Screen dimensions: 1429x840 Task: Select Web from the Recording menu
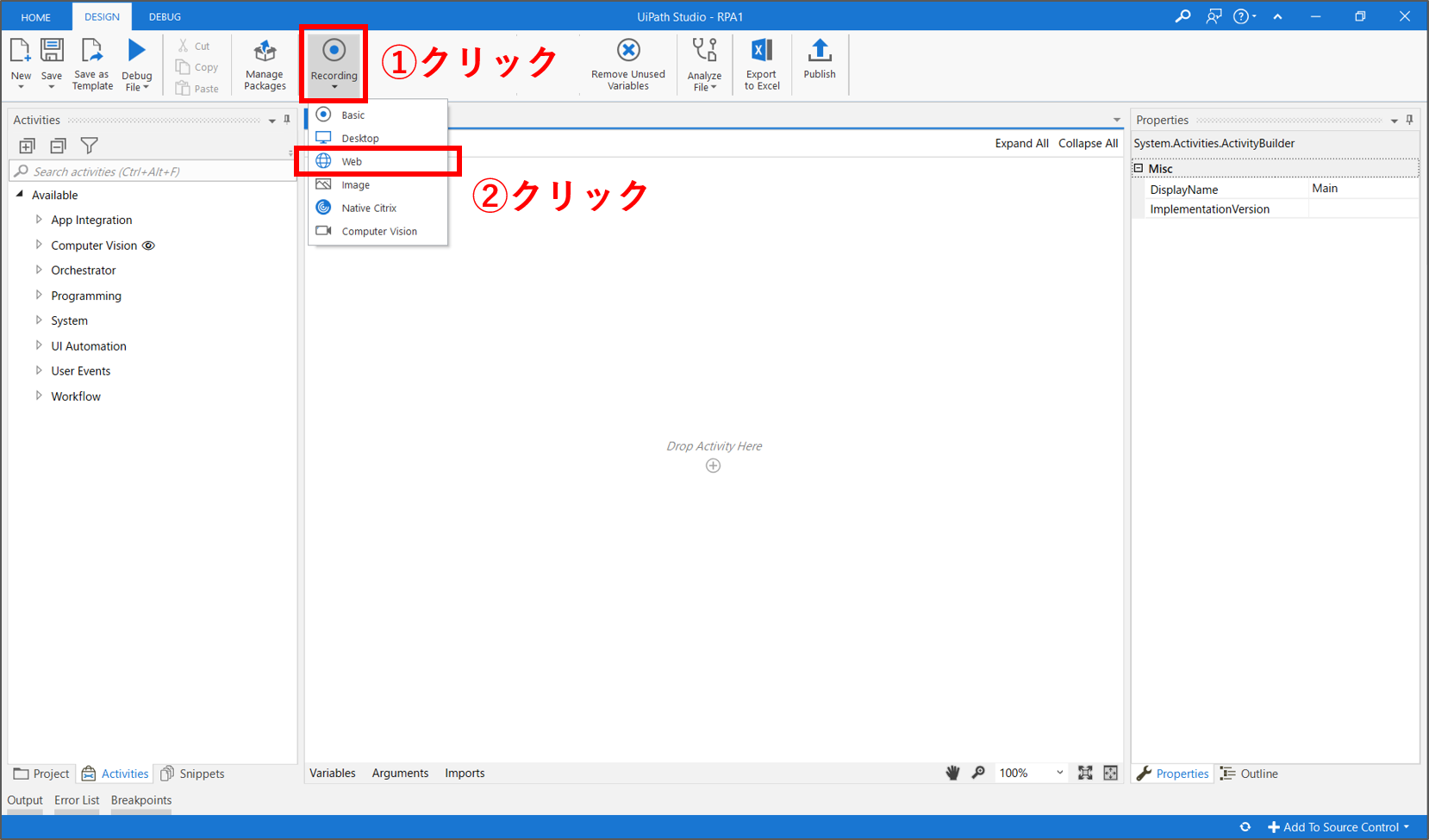[352, 161]
